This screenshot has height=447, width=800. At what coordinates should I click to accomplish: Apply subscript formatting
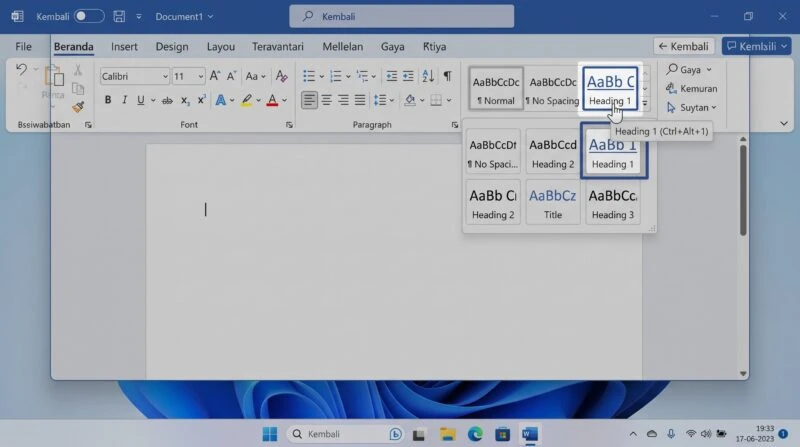185,101
